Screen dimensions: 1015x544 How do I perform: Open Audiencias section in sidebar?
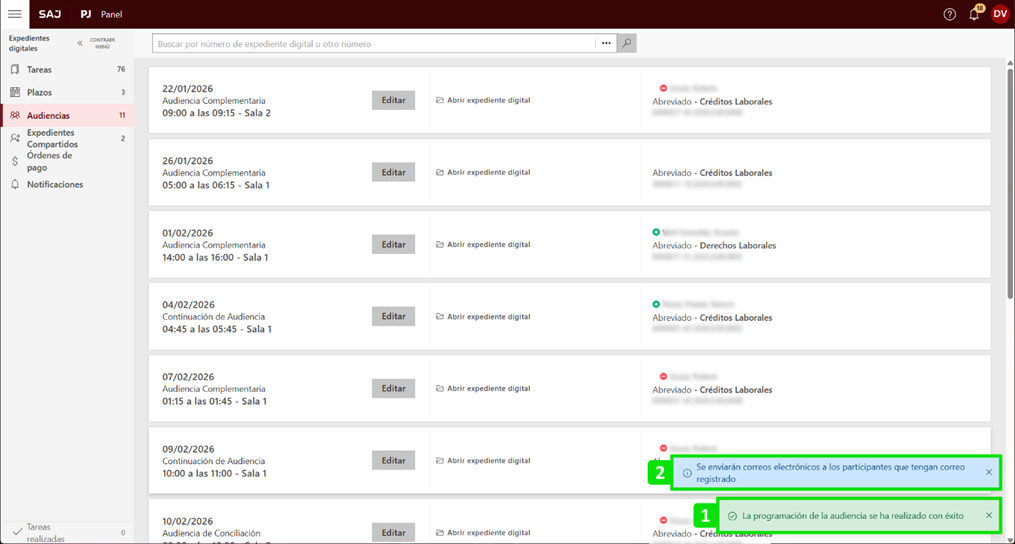pyautogui.click(x=48, y=116)
